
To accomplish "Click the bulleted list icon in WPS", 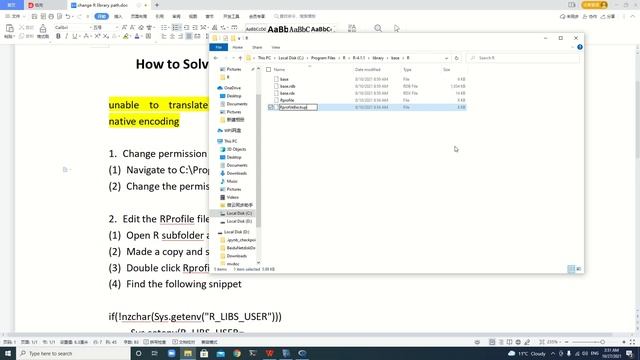I will [x=164, y=27].
